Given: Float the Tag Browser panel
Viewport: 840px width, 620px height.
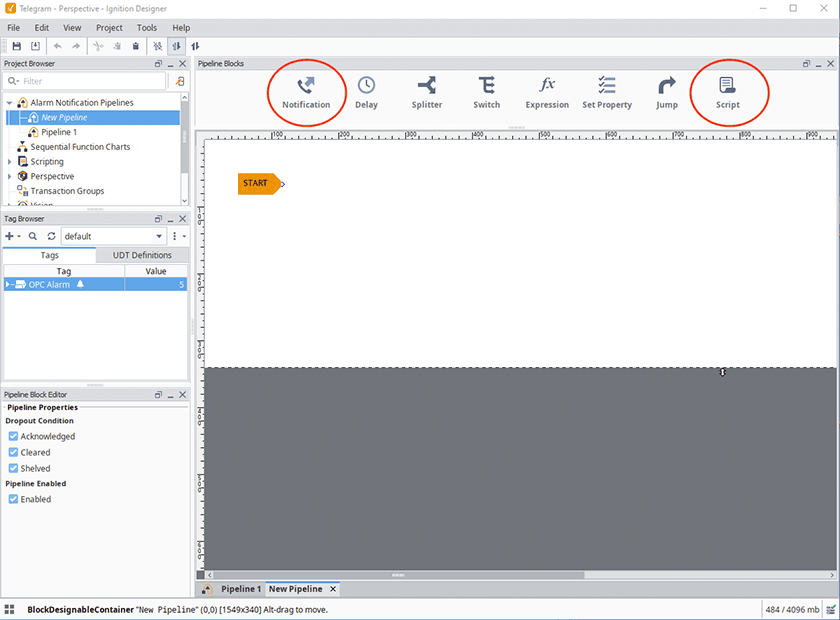Looking at the screenshot, I should pyautogui.click(x=158, y=219).
